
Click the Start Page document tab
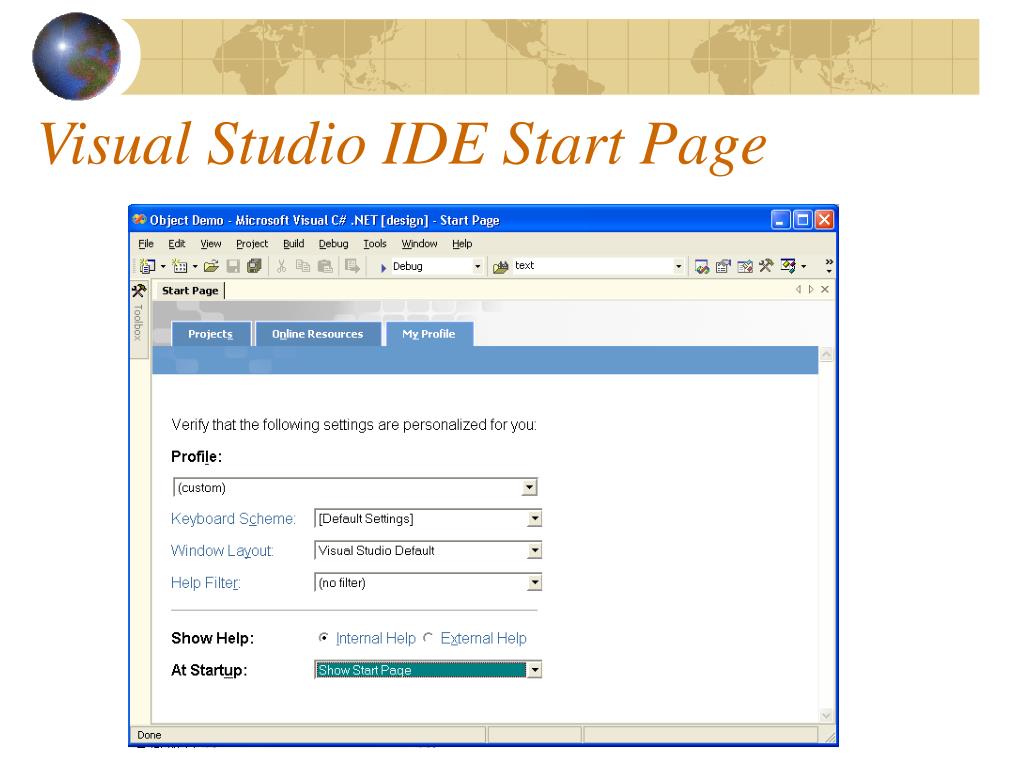point(189,291)
